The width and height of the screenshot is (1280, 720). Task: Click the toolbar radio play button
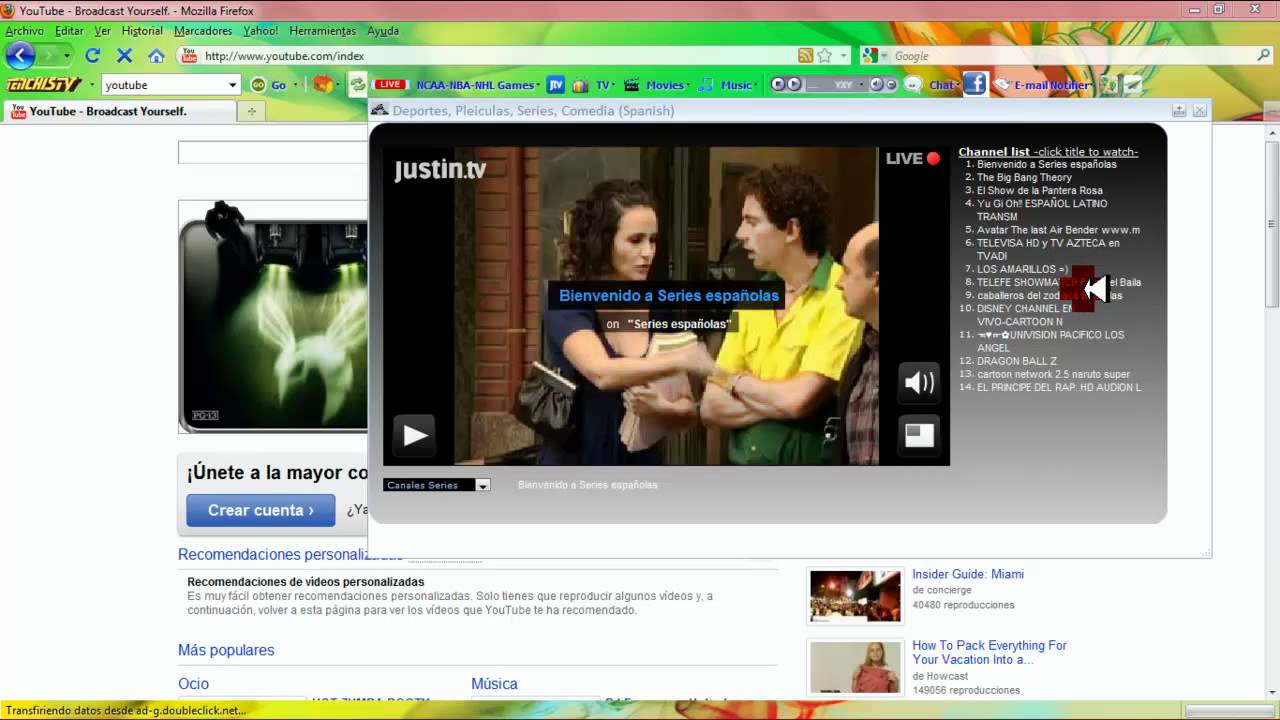pyautogui.click(x=794, y=85)
